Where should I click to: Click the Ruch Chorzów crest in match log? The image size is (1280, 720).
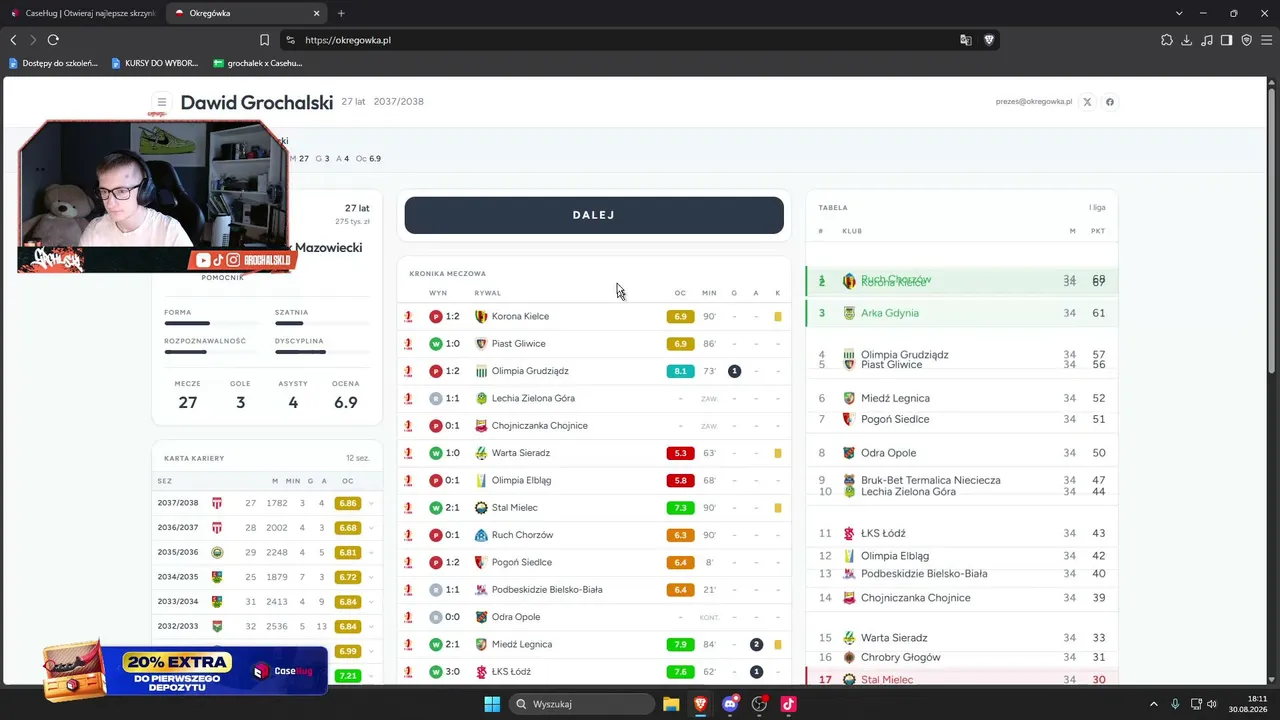[x=481, y=535]
